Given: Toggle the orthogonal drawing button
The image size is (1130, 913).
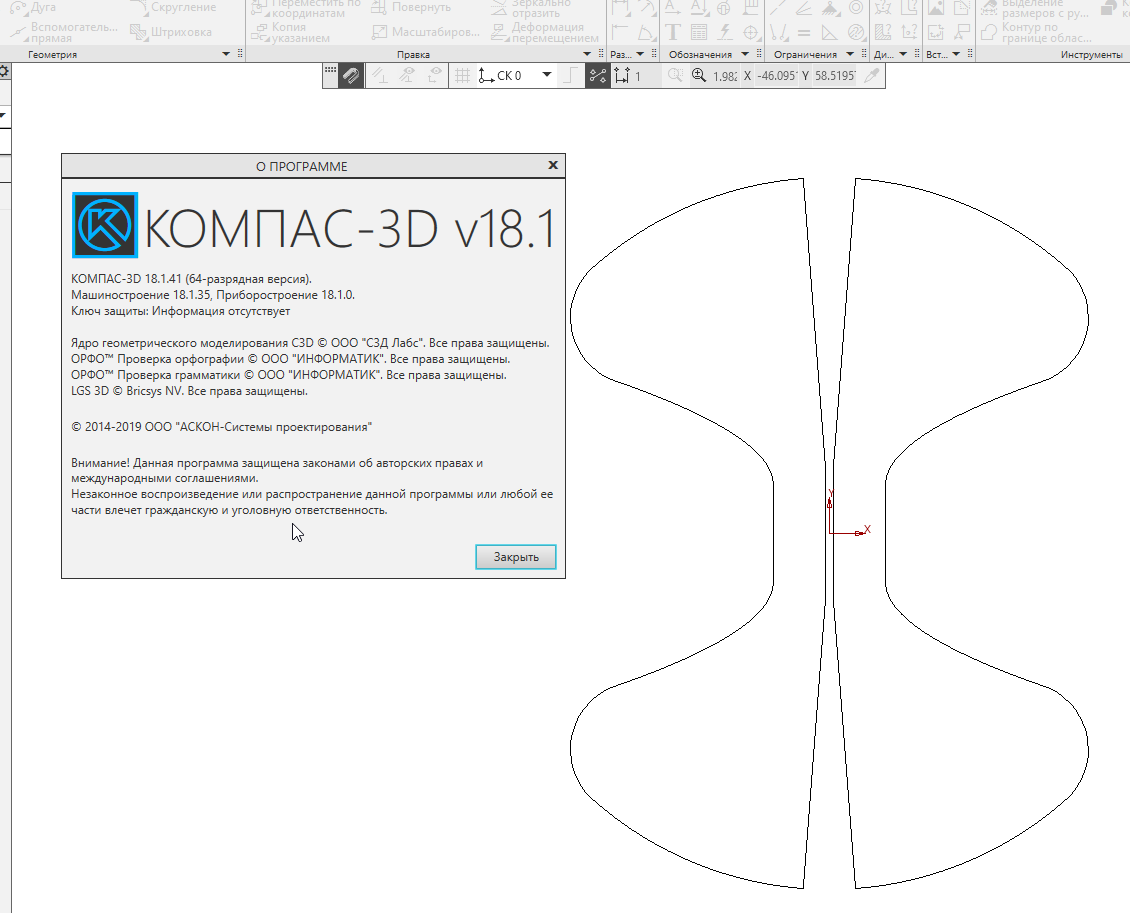Looking at the screenshot, I should tap(570, 76).
